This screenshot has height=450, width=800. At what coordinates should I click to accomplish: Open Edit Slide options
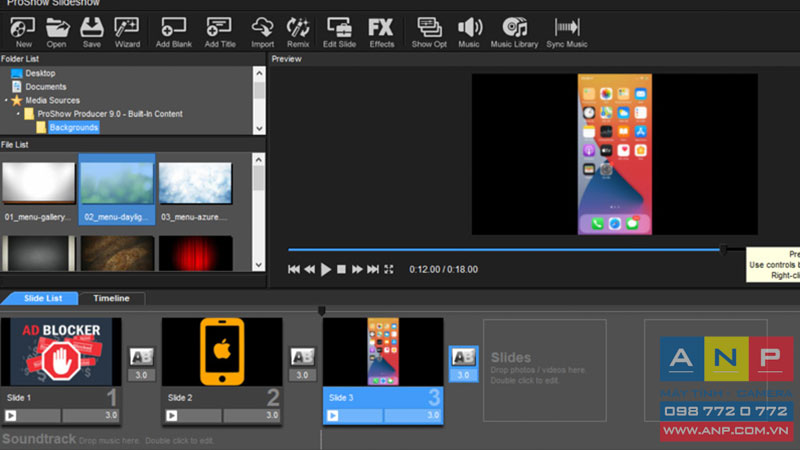tap(339, 32)
